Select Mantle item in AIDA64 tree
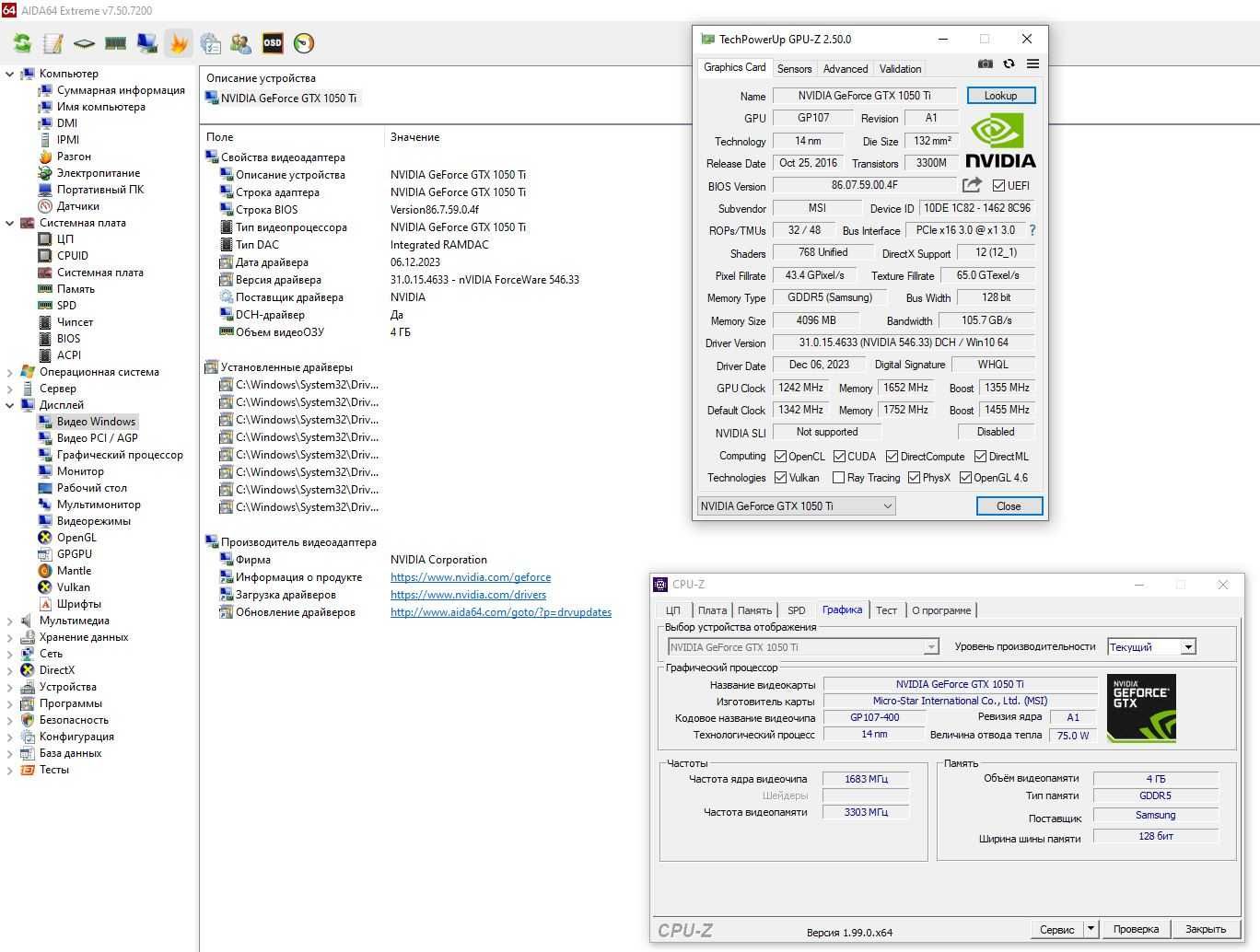 pyautogui.click(x=74, y=571)
